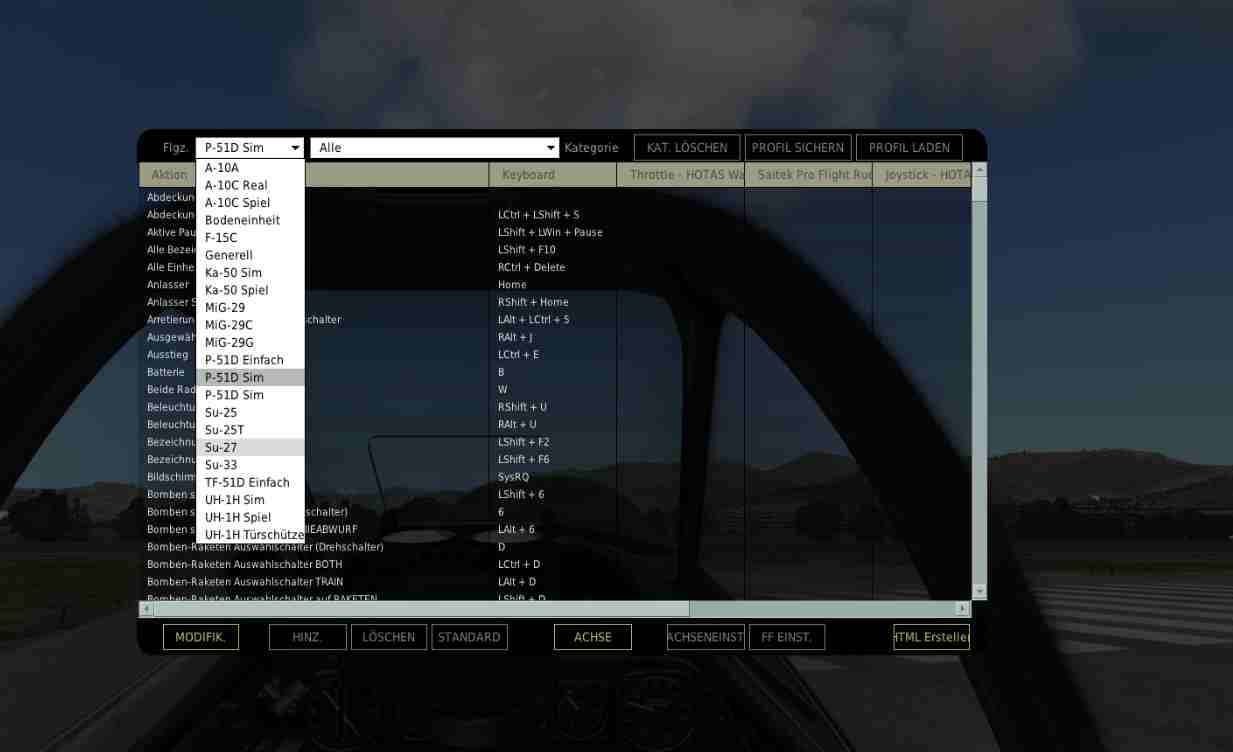1233x752 pixels.
Task: Choose UH-1H Sim from the list
Action: [250, 500]
